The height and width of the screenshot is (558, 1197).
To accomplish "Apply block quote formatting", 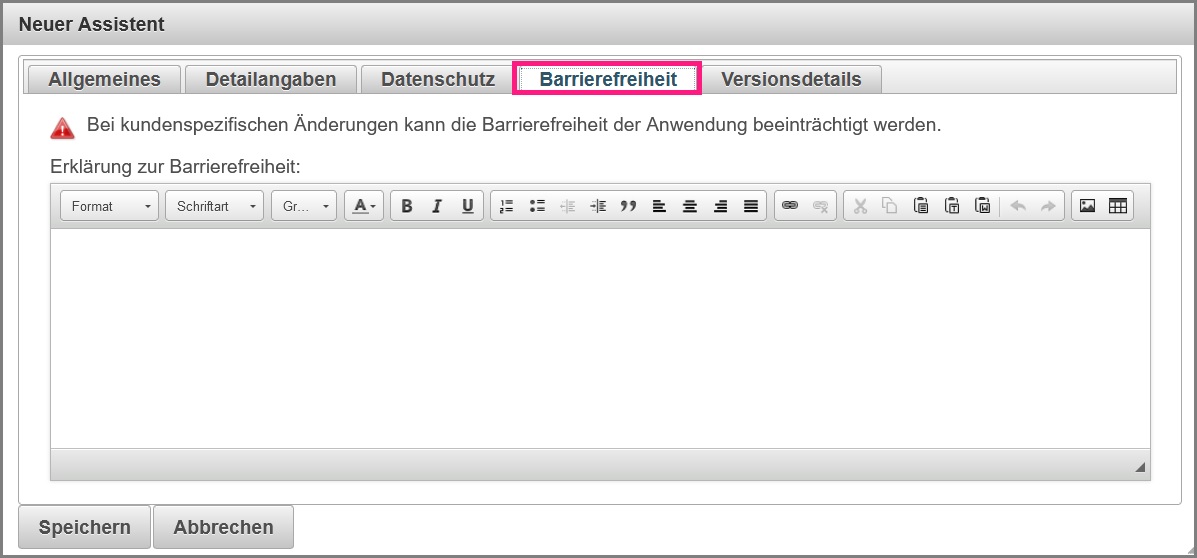I will [x=628, y=206].
